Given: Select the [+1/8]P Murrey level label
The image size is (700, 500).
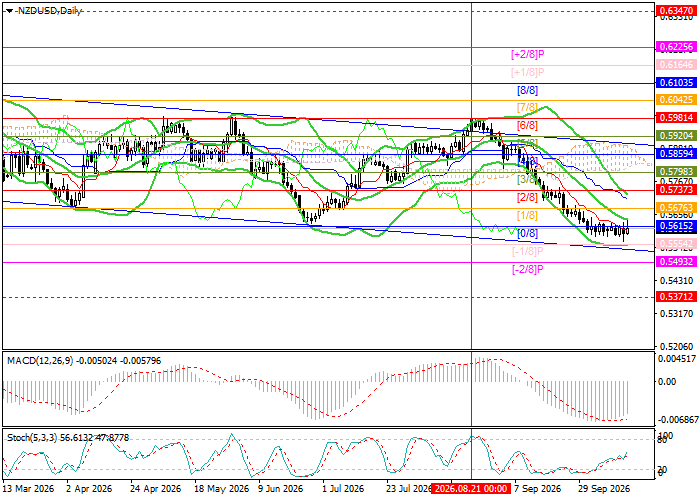Looking at the screenshot, I should (528, 72).
